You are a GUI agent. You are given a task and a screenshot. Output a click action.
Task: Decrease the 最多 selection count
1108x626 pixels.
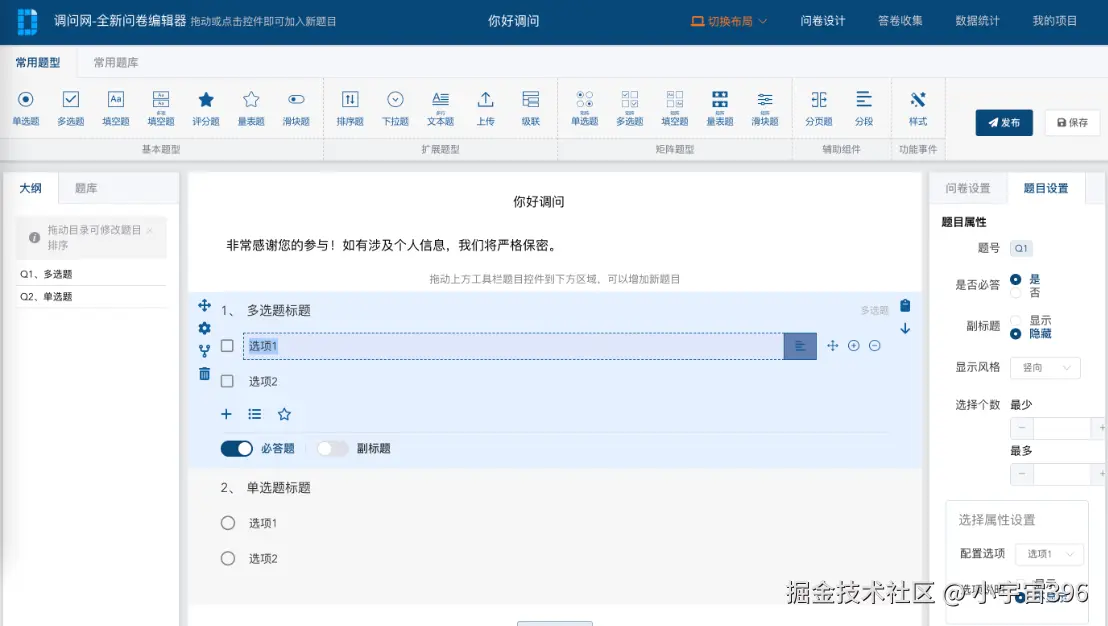[1022, 474]
